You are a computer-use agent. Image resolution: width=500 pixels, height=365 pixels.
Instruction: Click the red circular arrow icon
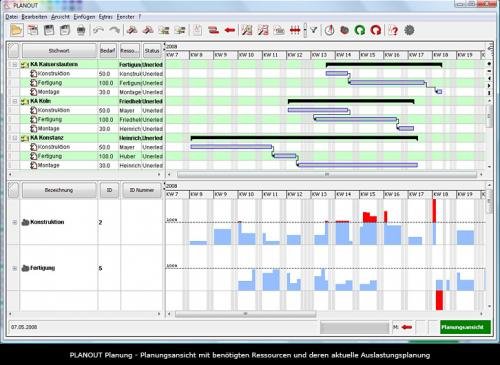[x=376, y=31]
